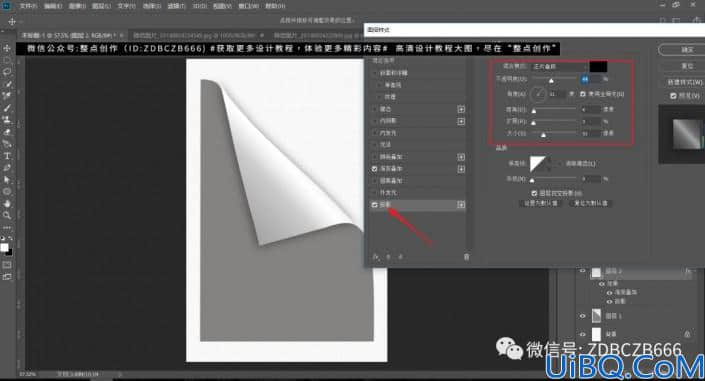Hide Layer 1 with its eye icon
The image size is (705, 381).
point(583,316)
